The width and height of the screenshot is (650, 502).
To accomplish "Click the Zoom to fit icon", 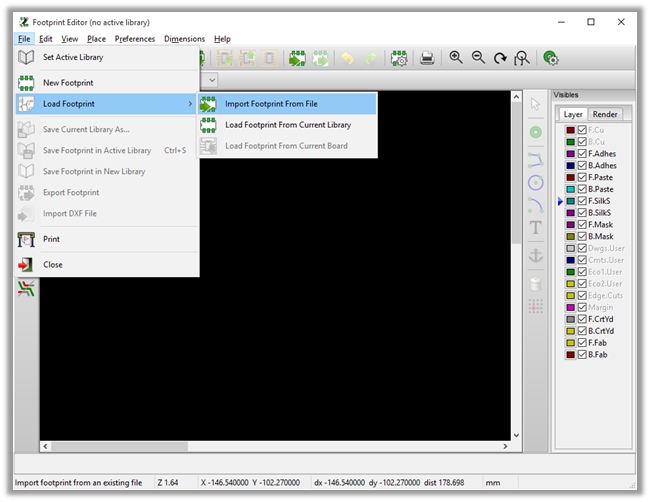I will point(522,58).
